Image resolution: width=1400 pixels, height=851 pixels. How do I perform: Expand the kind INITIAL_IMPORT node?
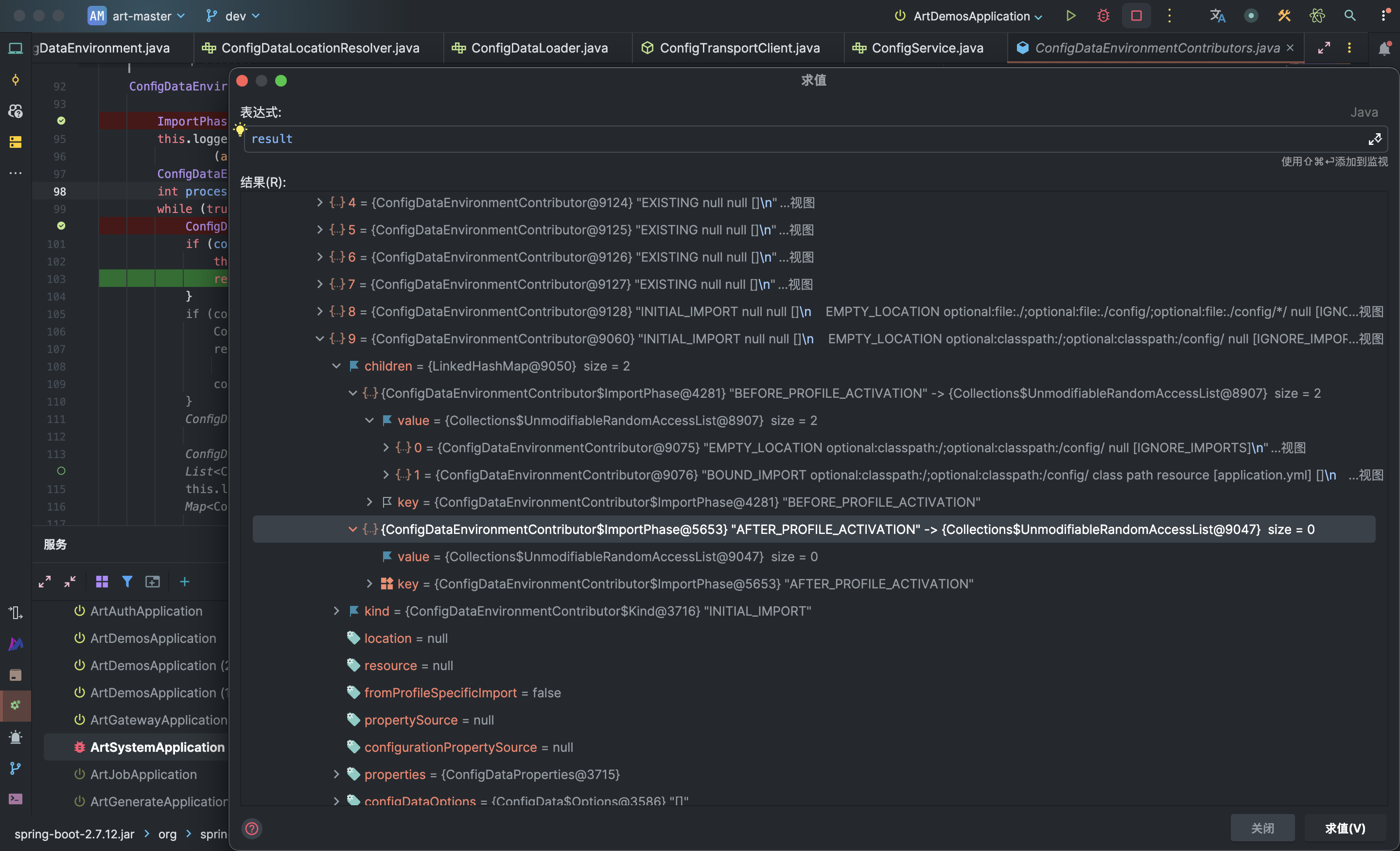[336, 611]
